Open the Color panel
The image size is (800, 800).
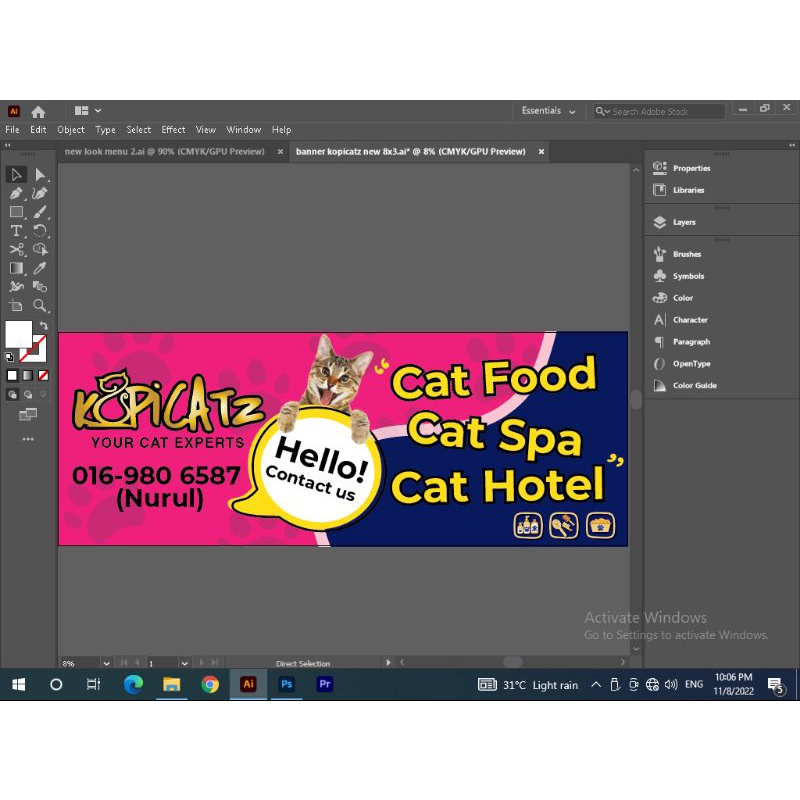(673, 298)
